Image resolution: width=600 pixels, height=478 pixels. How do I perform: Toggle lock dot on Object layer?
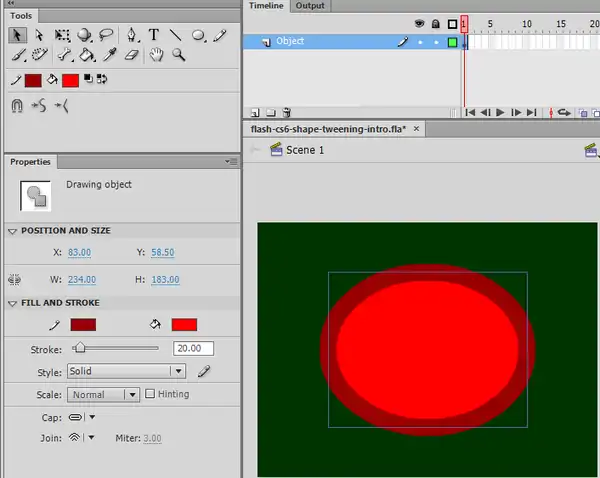click(x=435, y=42)
